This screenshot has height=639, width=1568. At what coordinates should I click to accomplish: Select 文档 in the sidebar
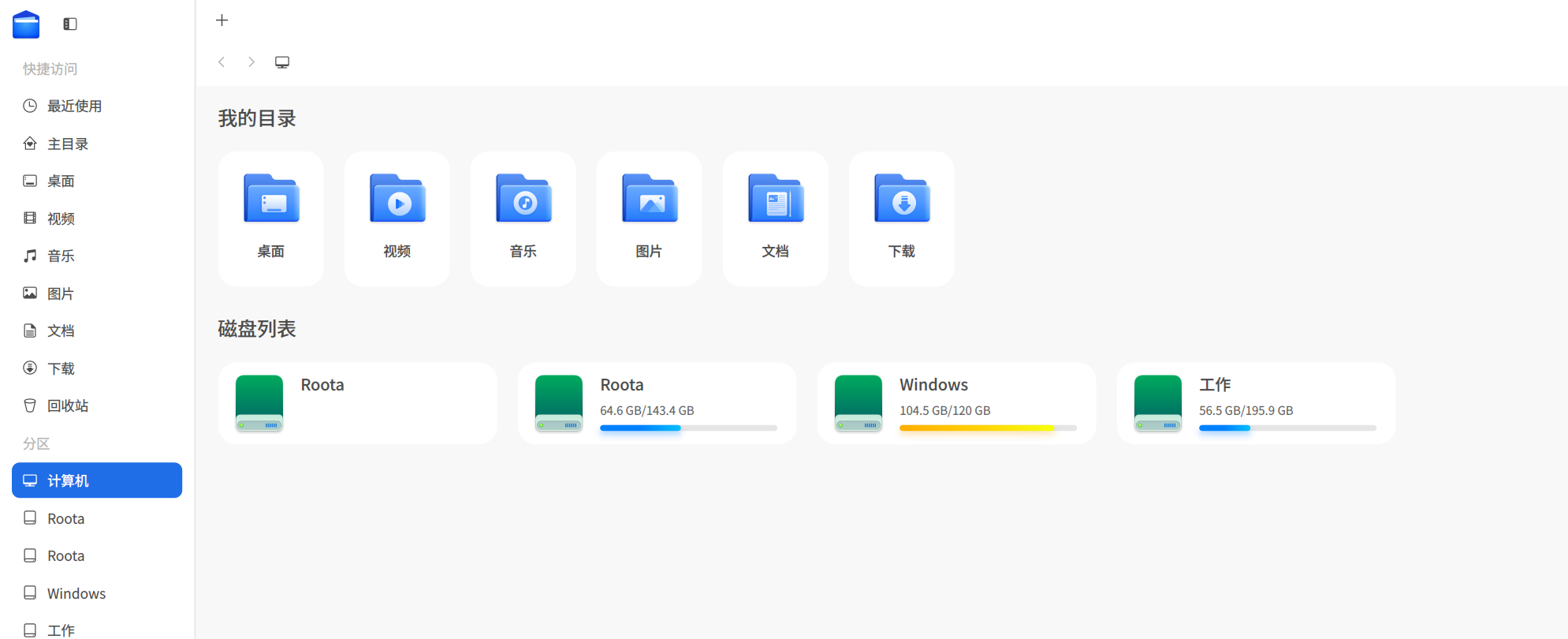coord(97,331)
